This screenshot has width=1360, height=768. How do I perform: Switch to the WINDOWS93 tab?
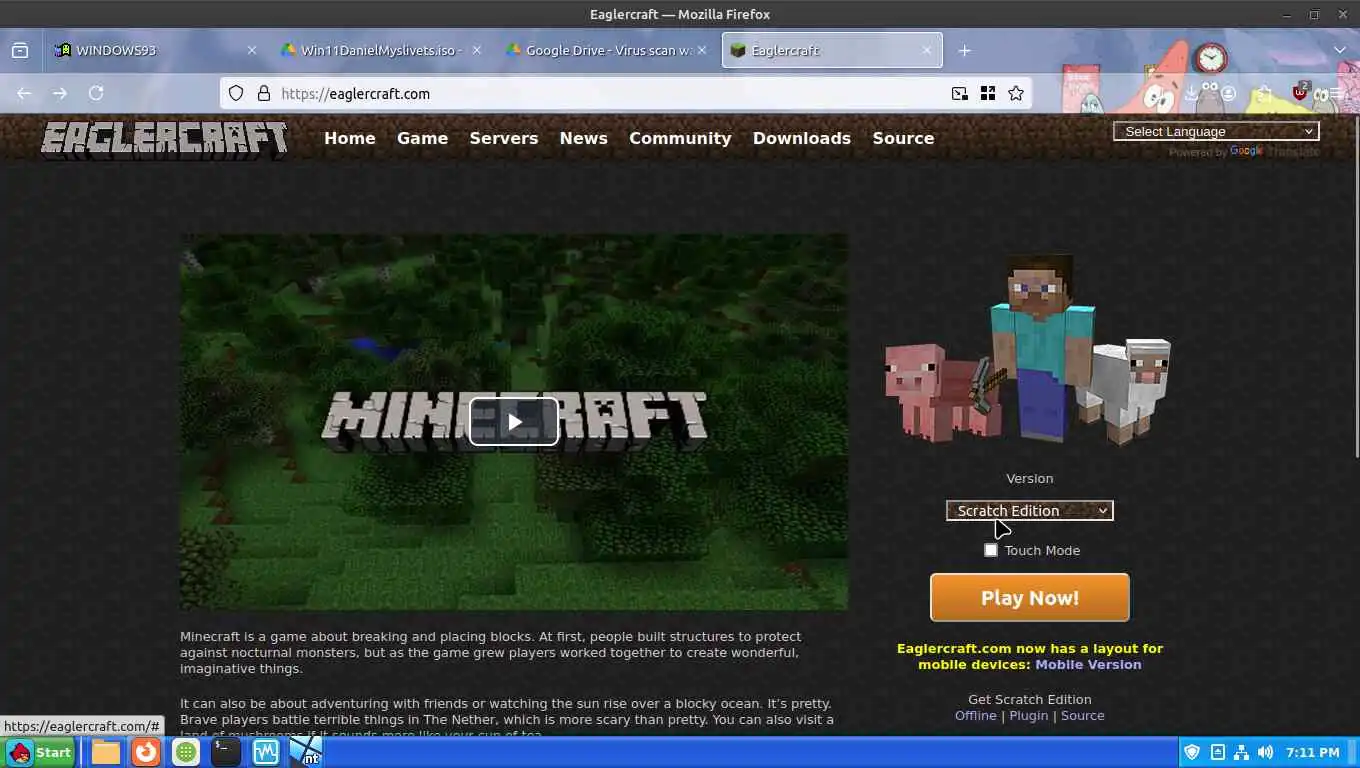(156, 50)
